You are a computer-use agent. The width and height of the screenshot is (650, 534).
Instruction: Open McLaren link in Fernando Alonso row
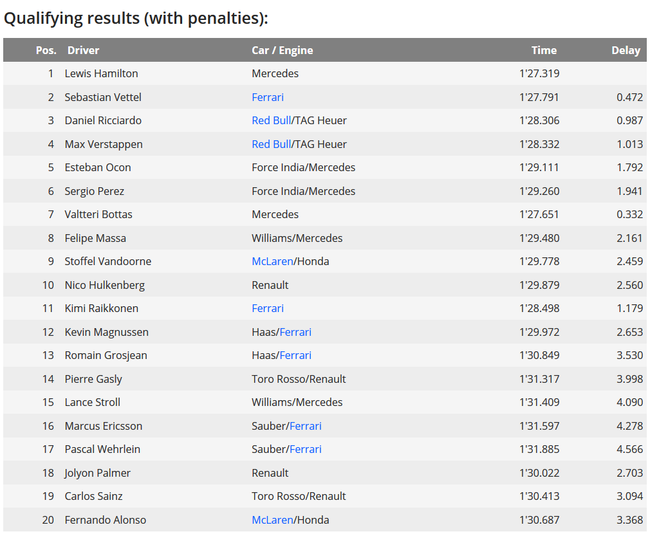pos(272,519)
